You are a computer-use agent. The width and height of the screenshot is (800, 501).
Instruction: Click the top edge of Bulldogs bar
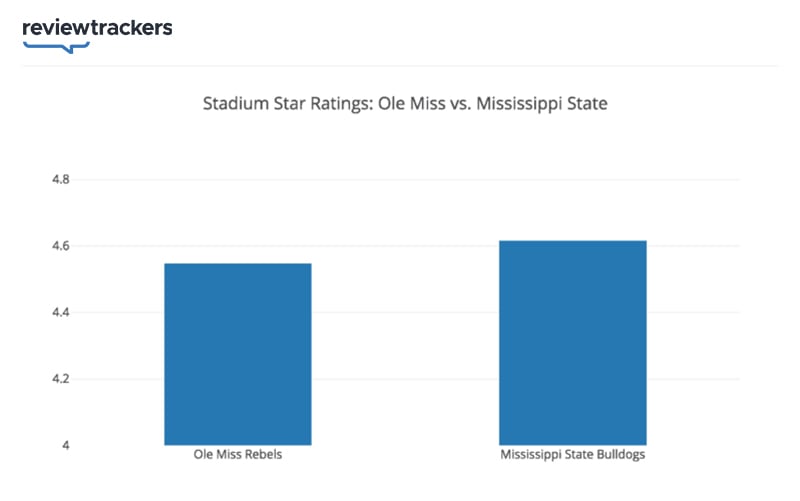(572, 241)
